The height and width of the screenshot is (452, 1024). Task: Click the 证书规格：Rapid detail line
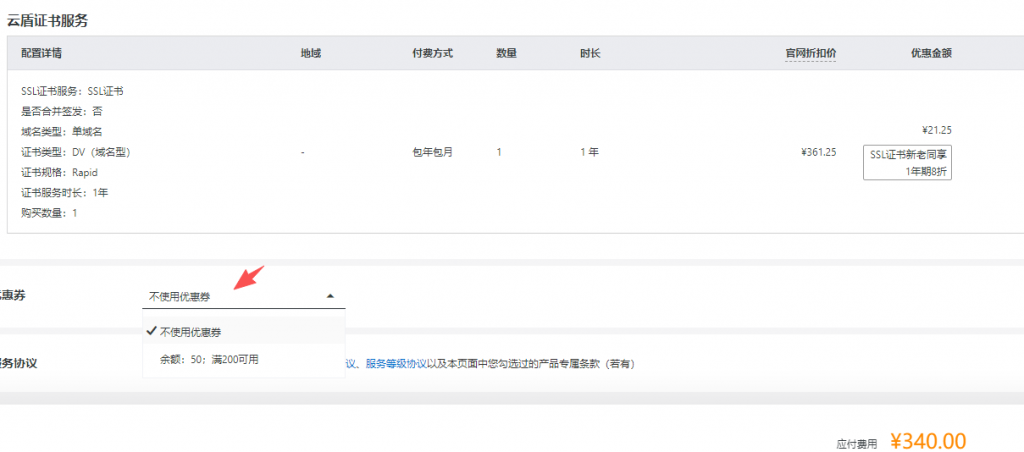(x=59, y=172)
